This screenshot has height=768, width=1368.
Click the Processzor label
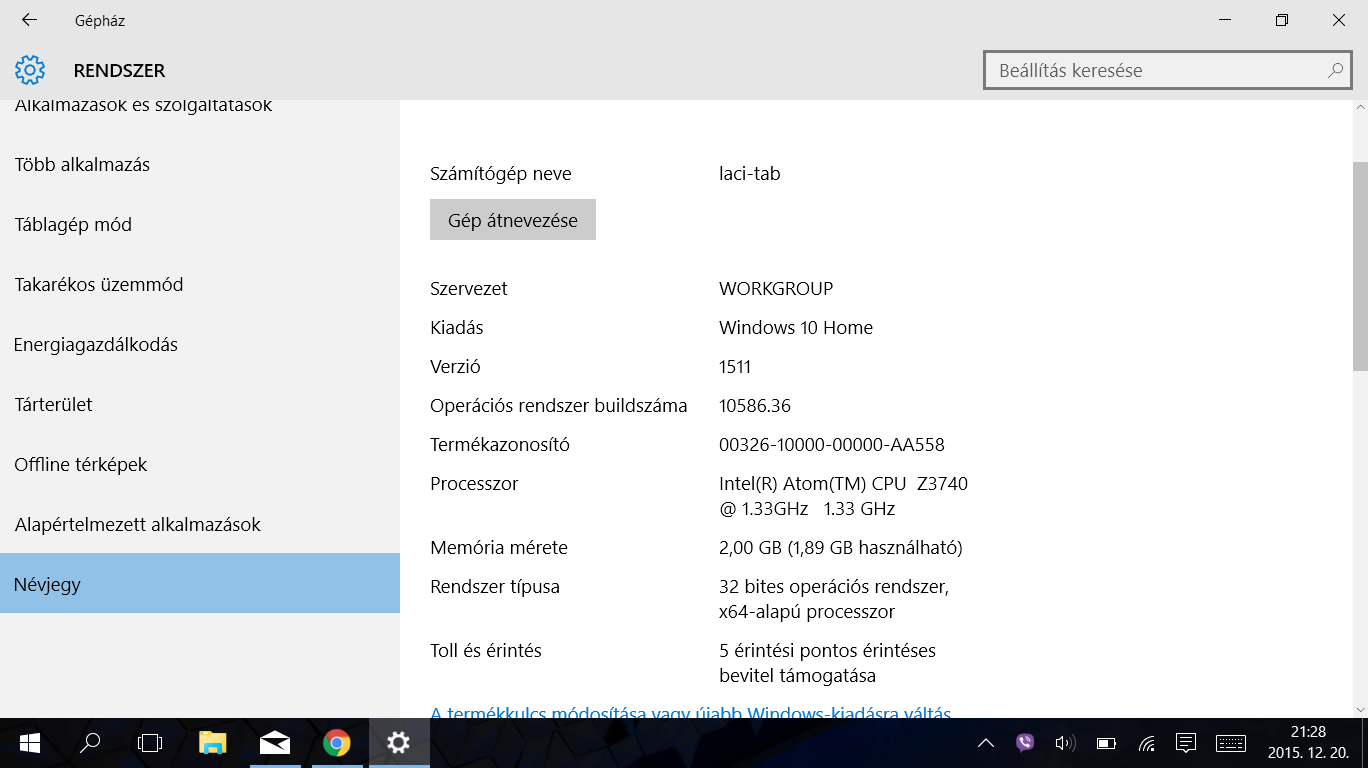pyautogui.click(x=474, y=484)
